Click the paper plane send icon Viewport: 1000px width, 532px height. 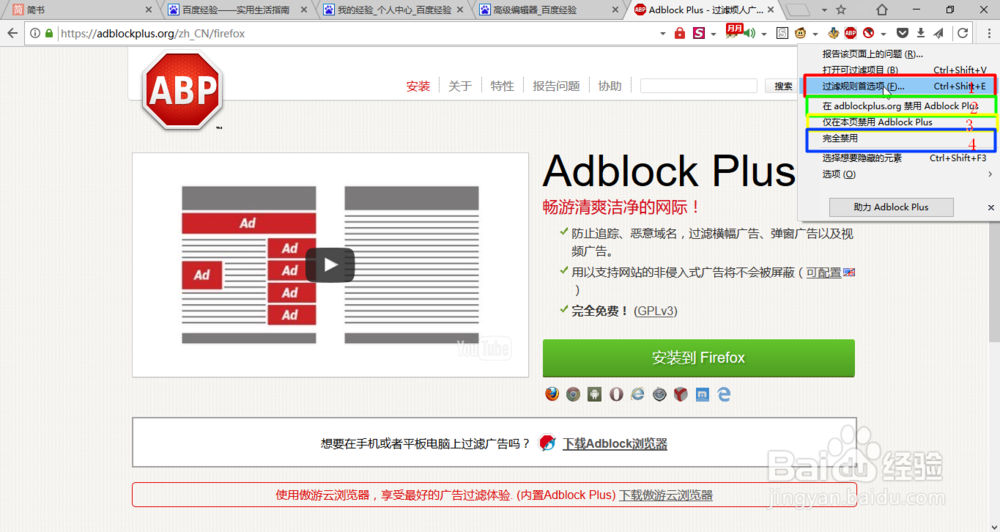[x=939, y=33]
